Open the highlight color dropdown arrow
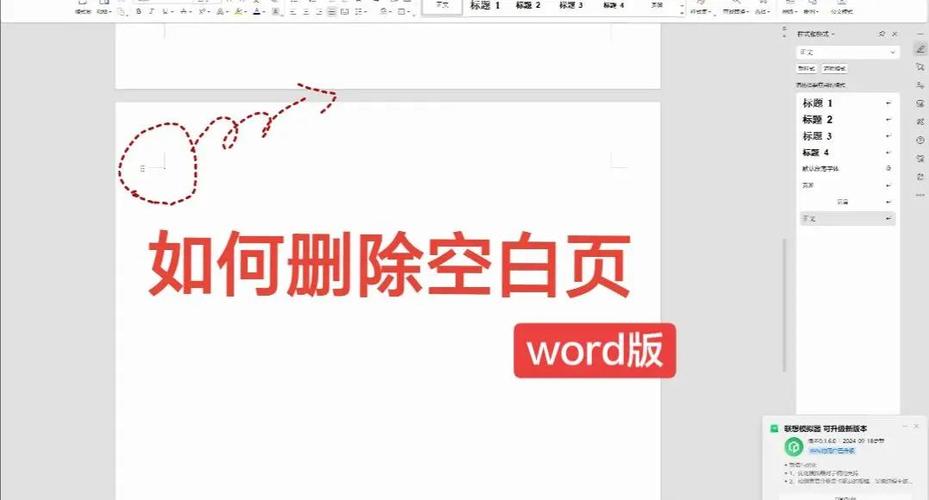This screenshot has width=929, height=500. point(245,11)
